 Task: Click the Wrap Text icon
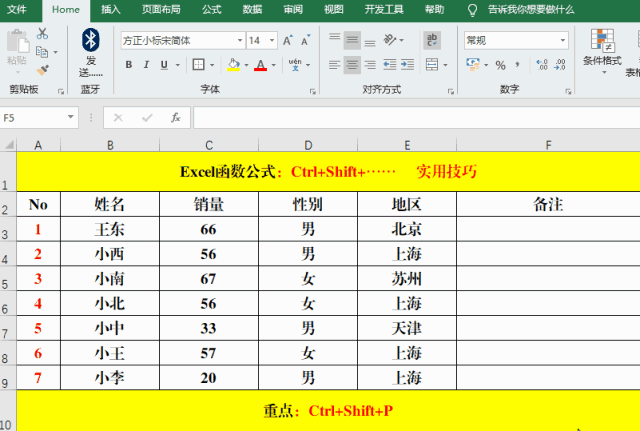point(432,40)
